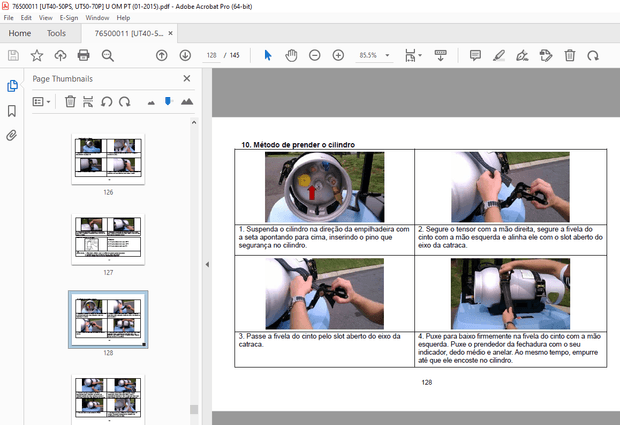This screenshot has height=425, width=620.
Task: Open the zoom level 85.5% dropdown
Action: 388,55
